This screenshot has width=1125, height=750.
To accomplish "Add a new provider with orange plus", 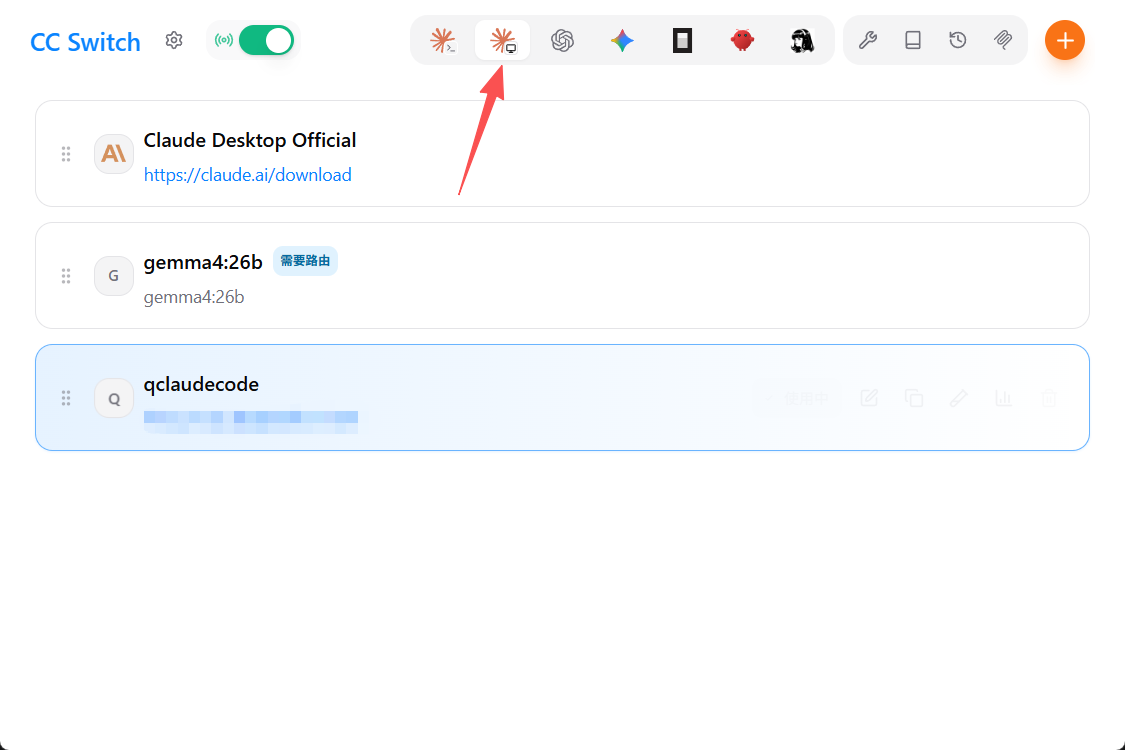I will pyautogui.click(x=1065, y=40).
